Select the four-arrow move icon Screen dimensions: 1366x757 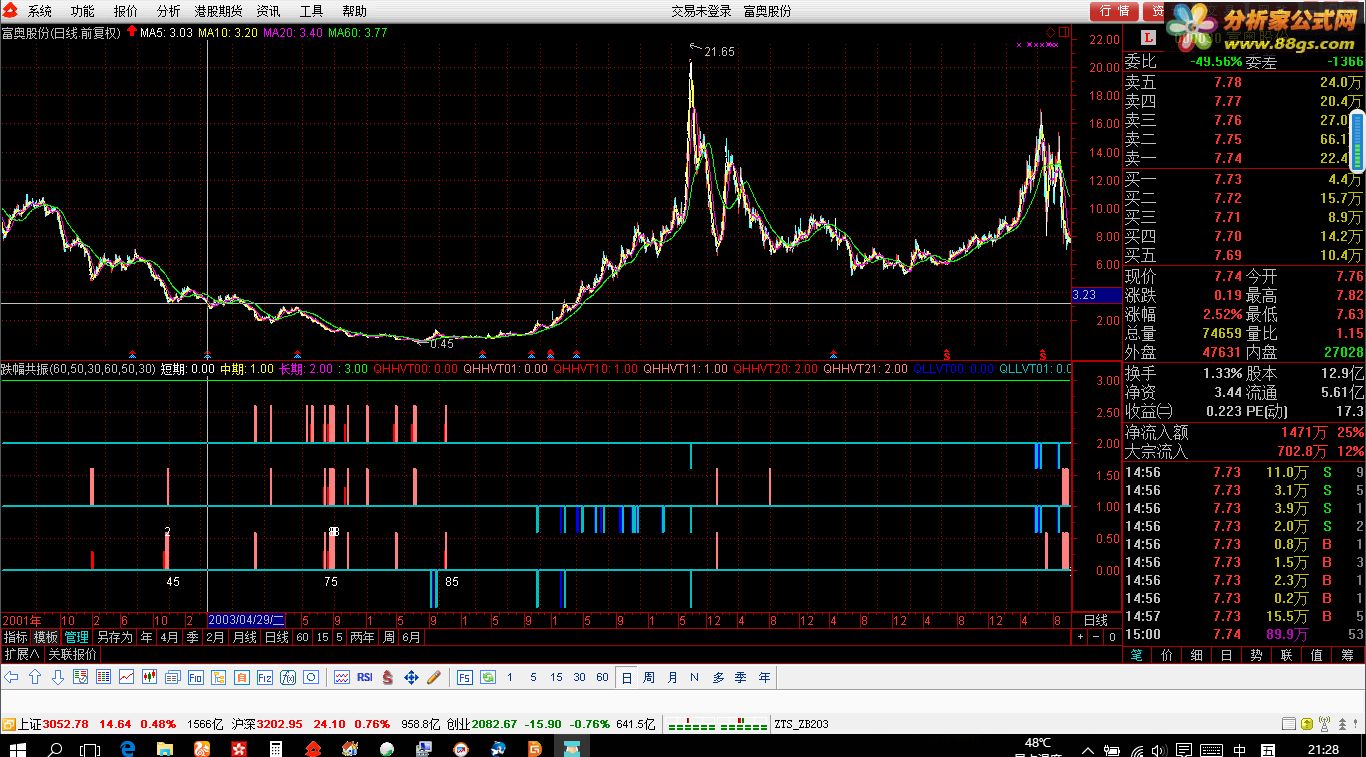coord(411,677)
